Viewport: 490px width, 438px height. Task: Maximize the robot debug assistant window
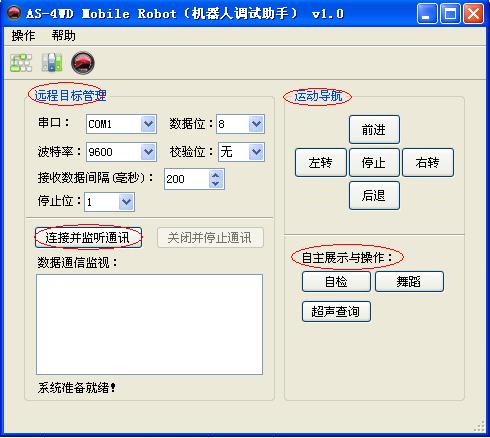(450, 14)
